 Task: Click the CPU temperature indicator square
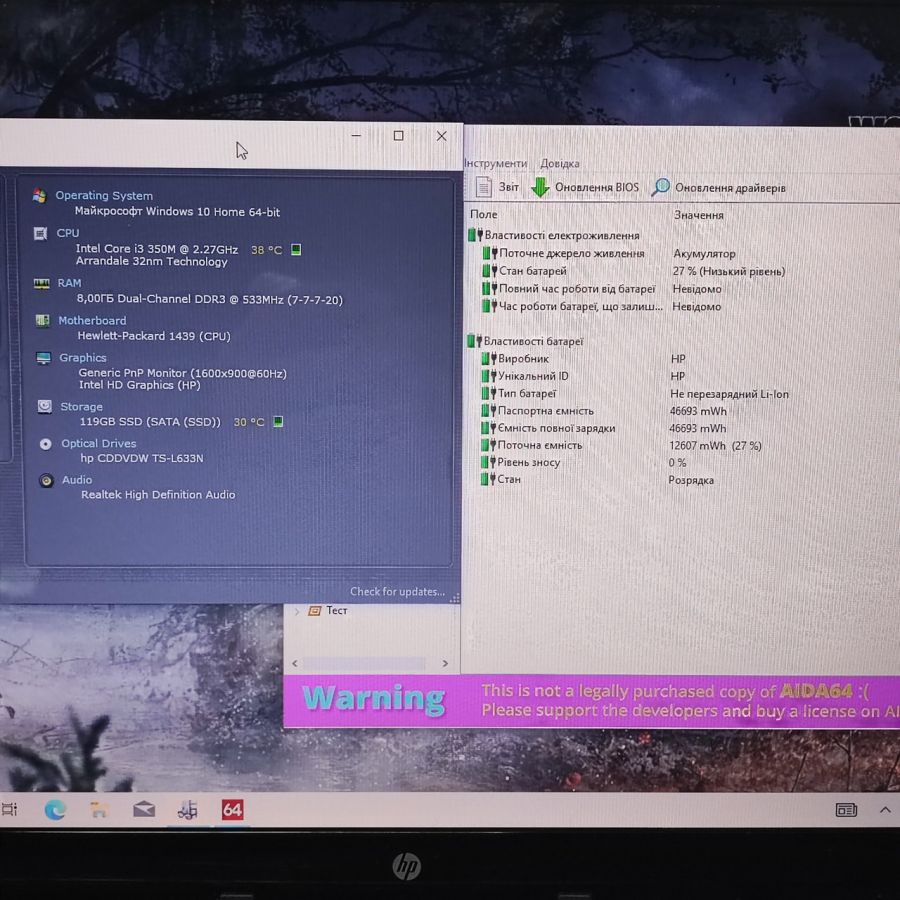296,249
